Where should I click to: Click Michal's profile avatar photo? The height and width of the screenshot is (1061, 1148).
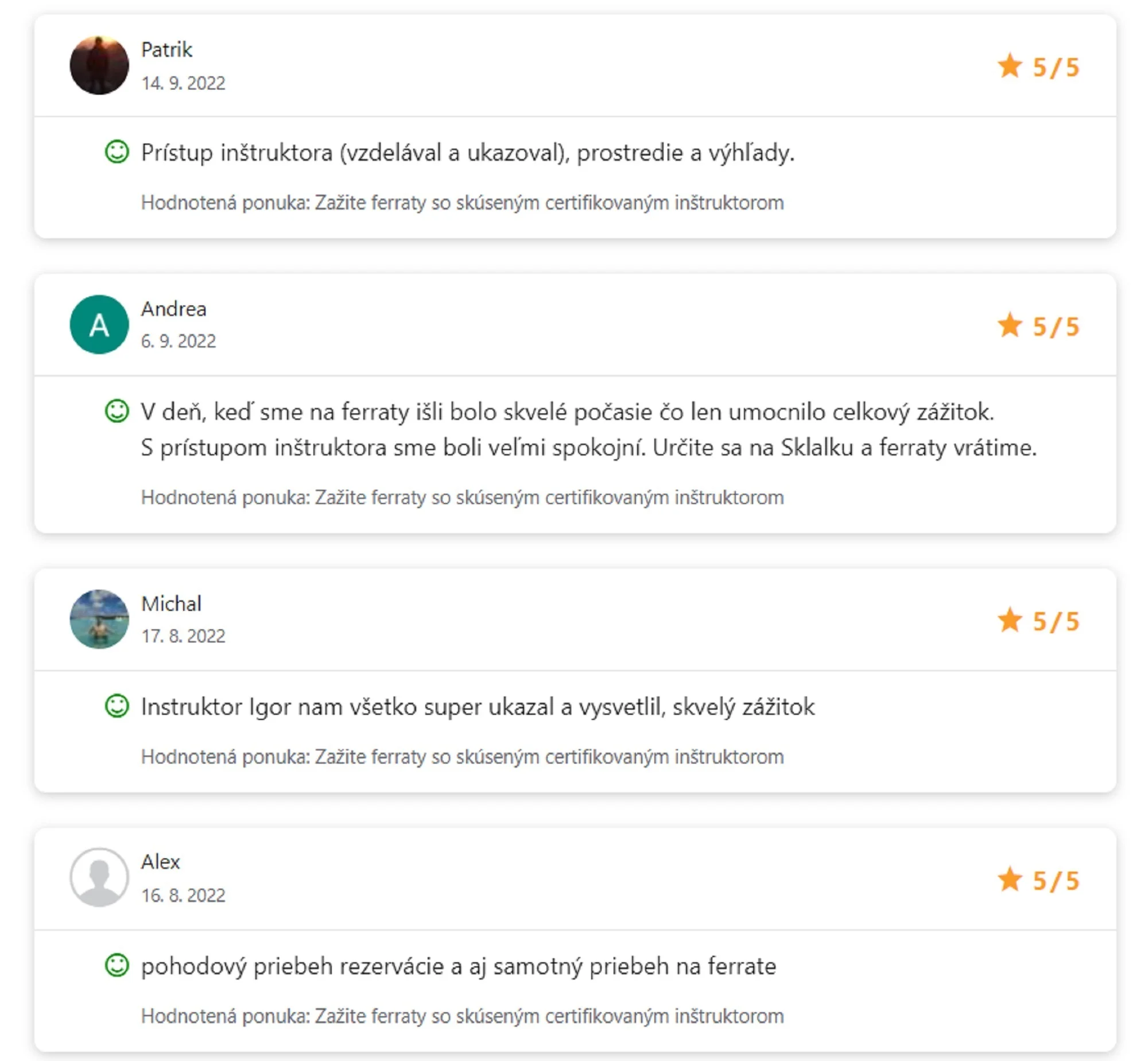pos(99,619)
